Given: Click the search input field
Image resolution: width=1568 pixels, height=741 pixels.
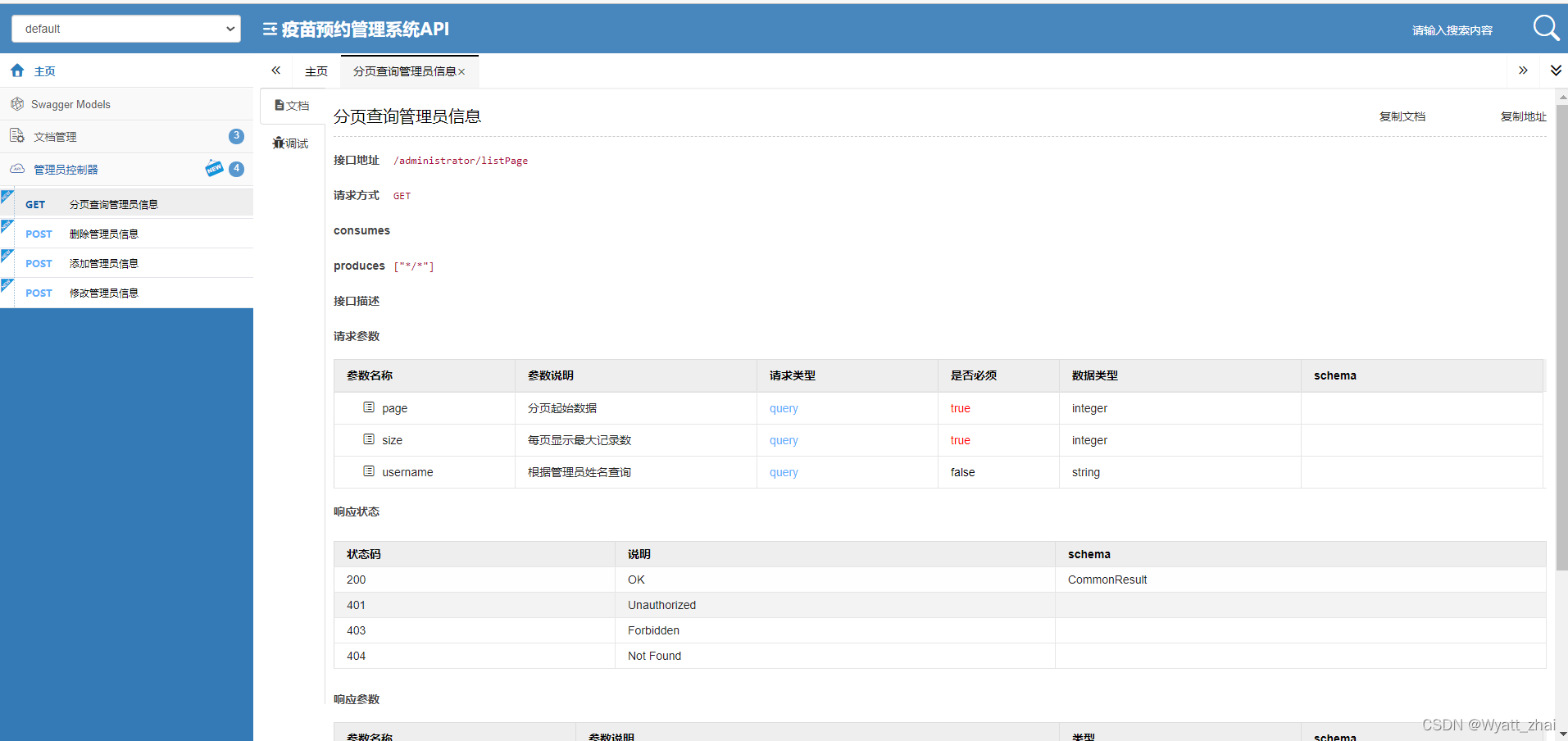Looking at the screenshot, I should click(1452, 30).
